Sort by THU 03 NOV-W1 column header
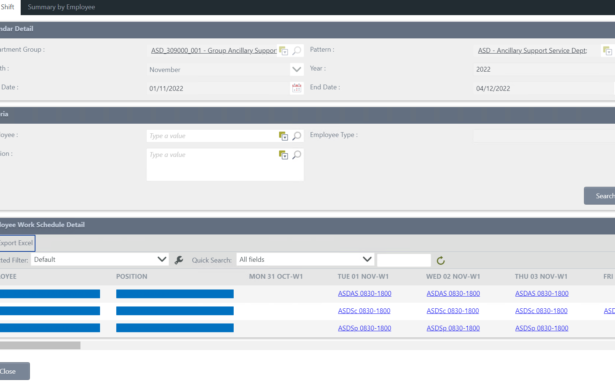The height and width of the screenshot is (384, 615). 541,277
